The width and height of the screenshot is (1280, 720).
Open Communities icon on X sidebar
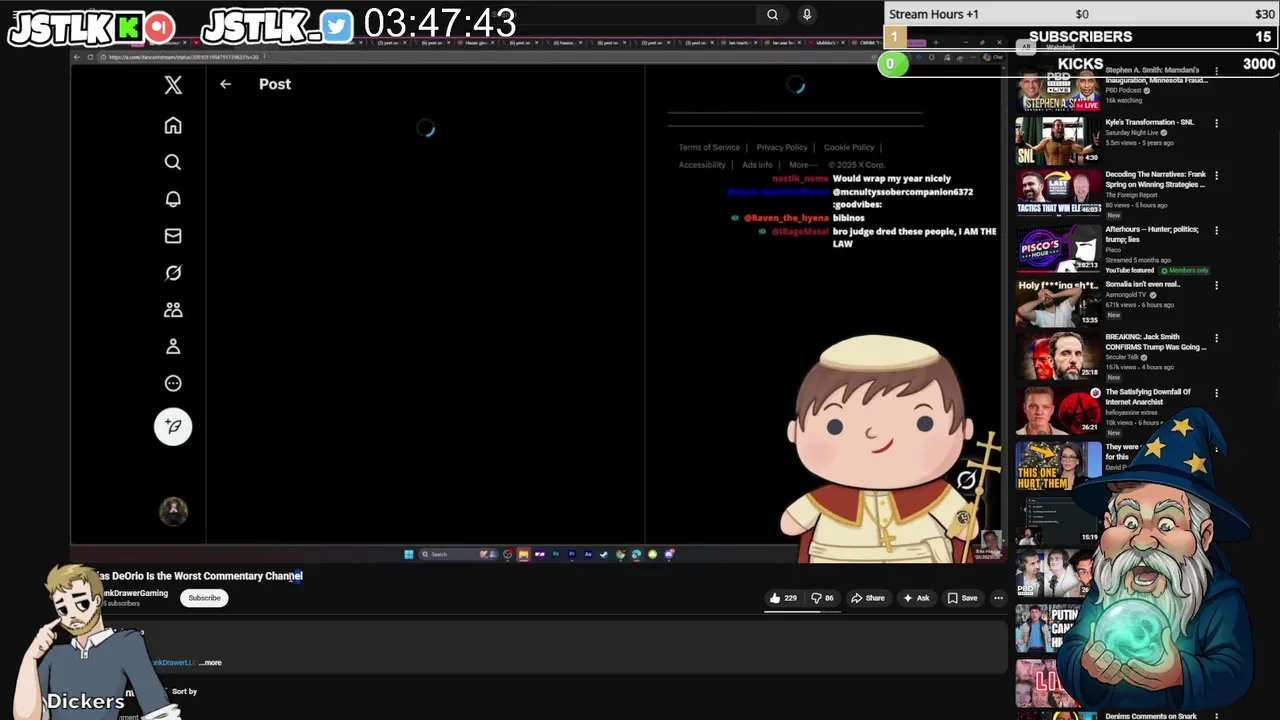173,310
